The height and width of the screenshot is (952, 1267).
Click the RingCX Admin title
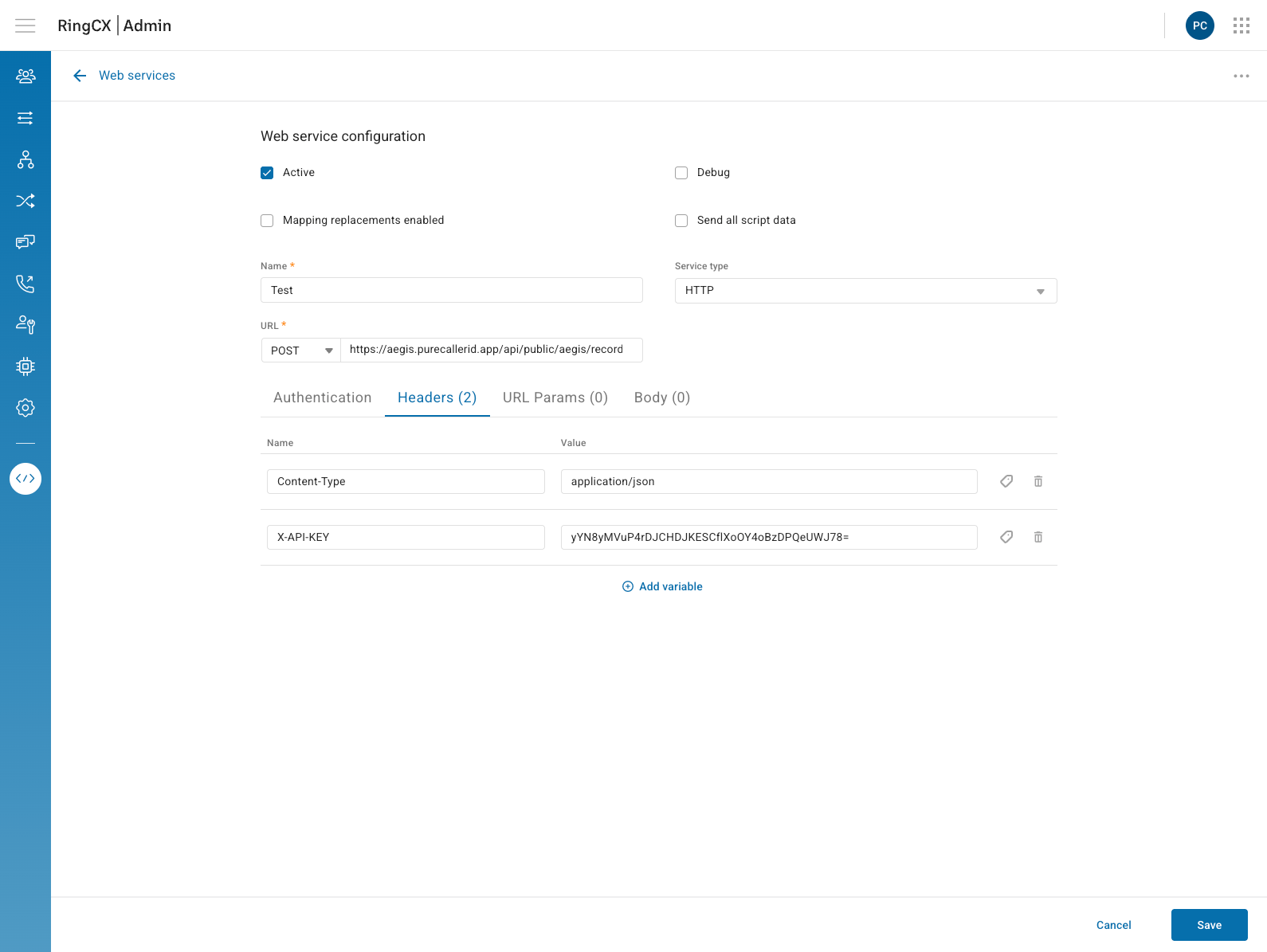point(115,25)
